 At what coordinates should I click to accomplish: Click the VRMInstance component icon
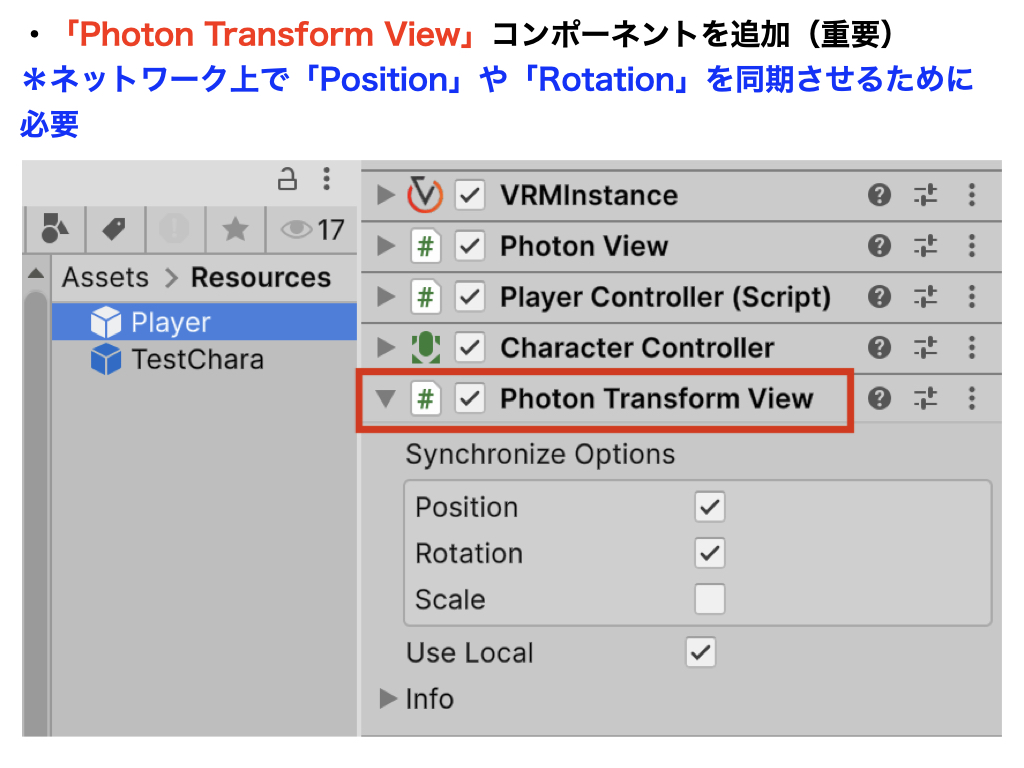click(425, 195)
